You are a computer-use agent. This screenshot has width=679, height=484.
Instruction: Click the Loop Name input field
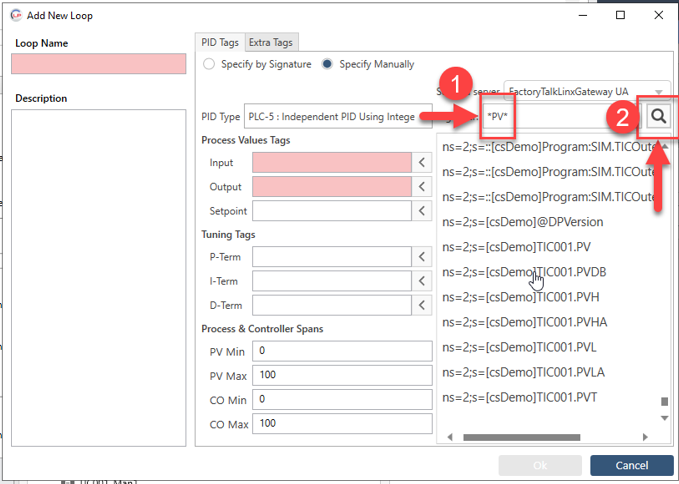pos(99,64)
